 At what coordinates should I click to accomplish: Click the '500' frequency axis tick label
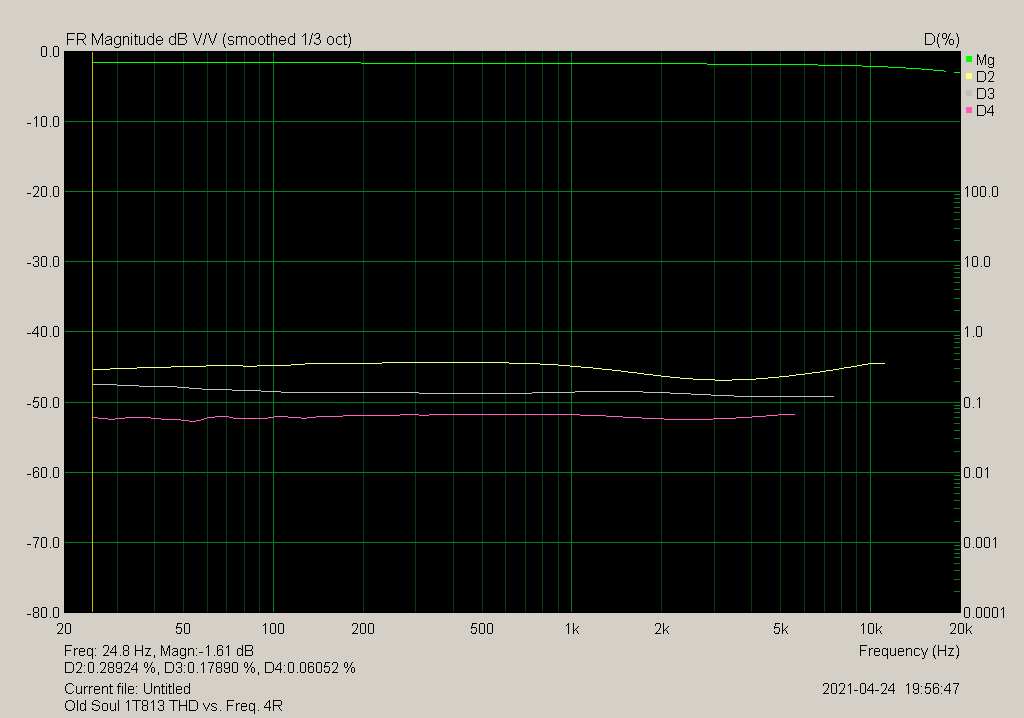[x=482, y=629]
